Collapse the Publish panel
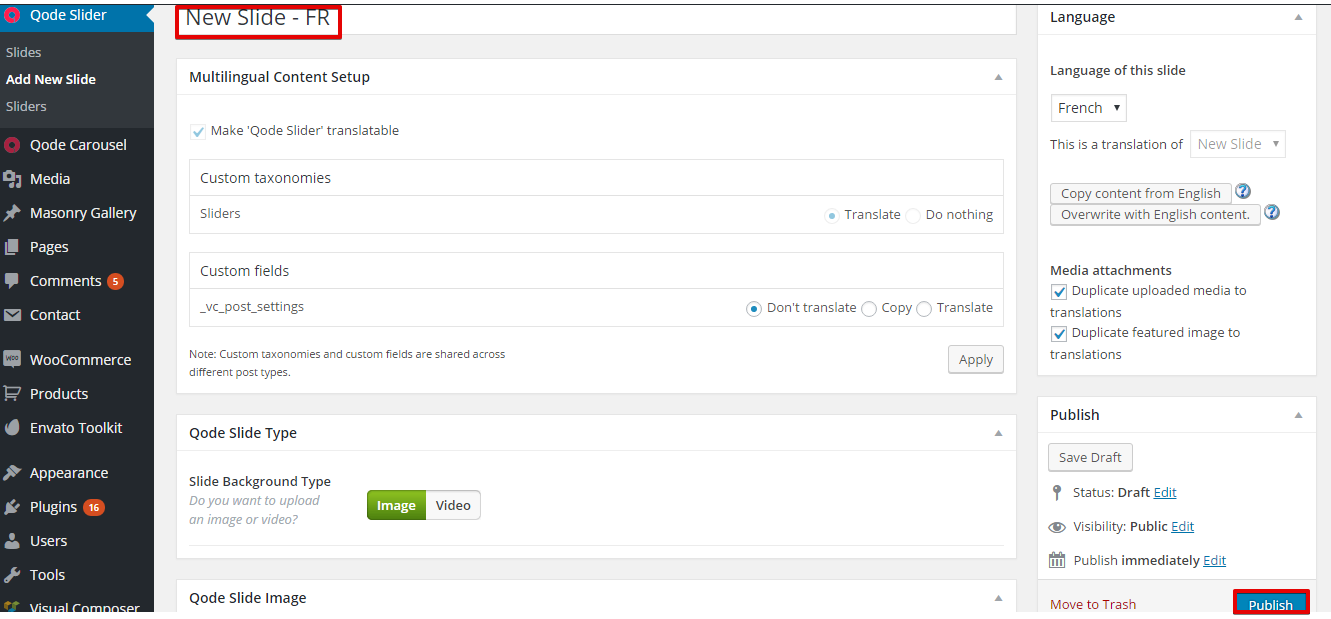Viewport: 1331px width, 619px height. 1298,415
